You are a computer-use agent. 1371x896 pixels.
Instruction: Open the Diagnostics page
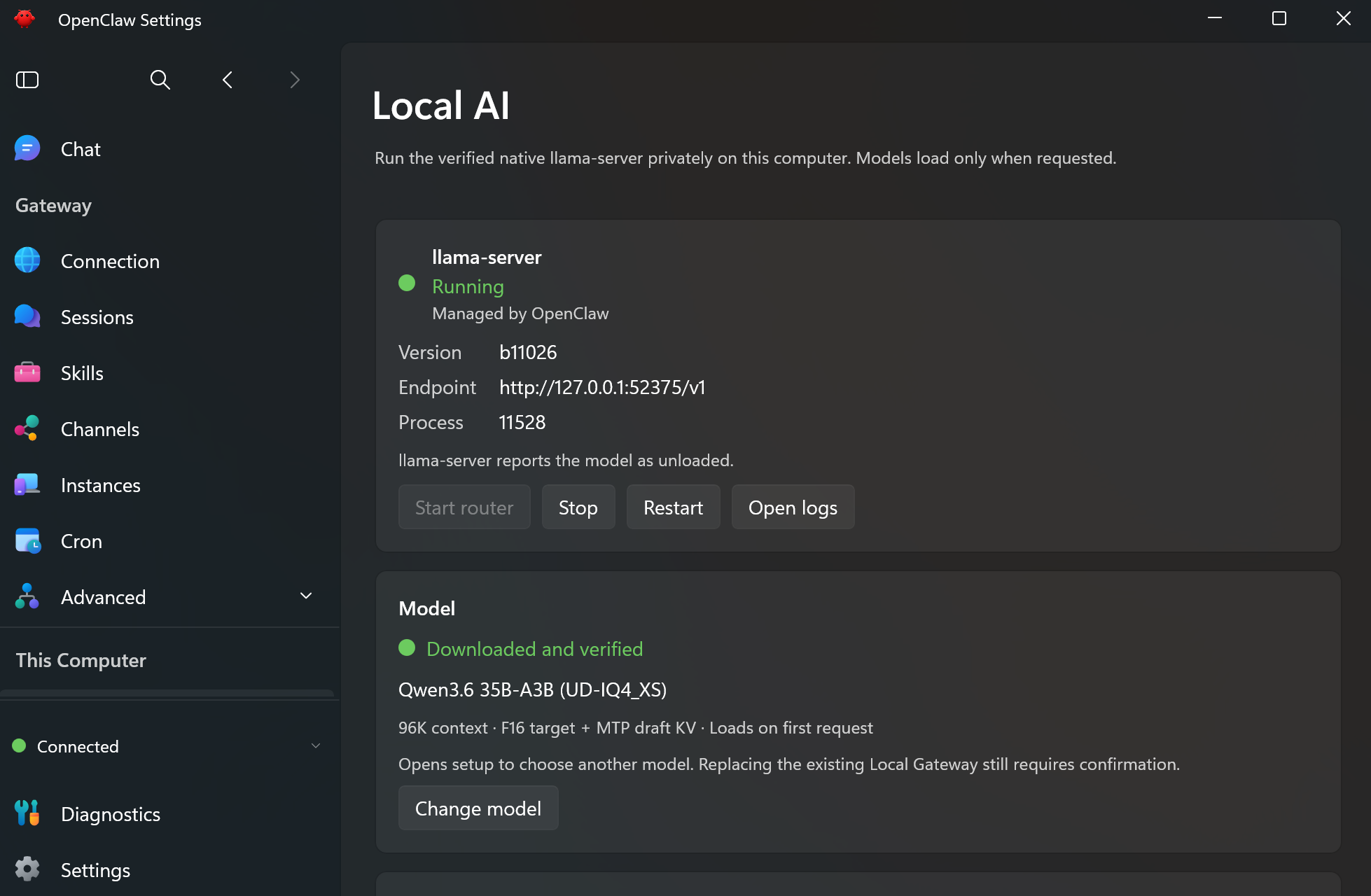coord(168,814)
